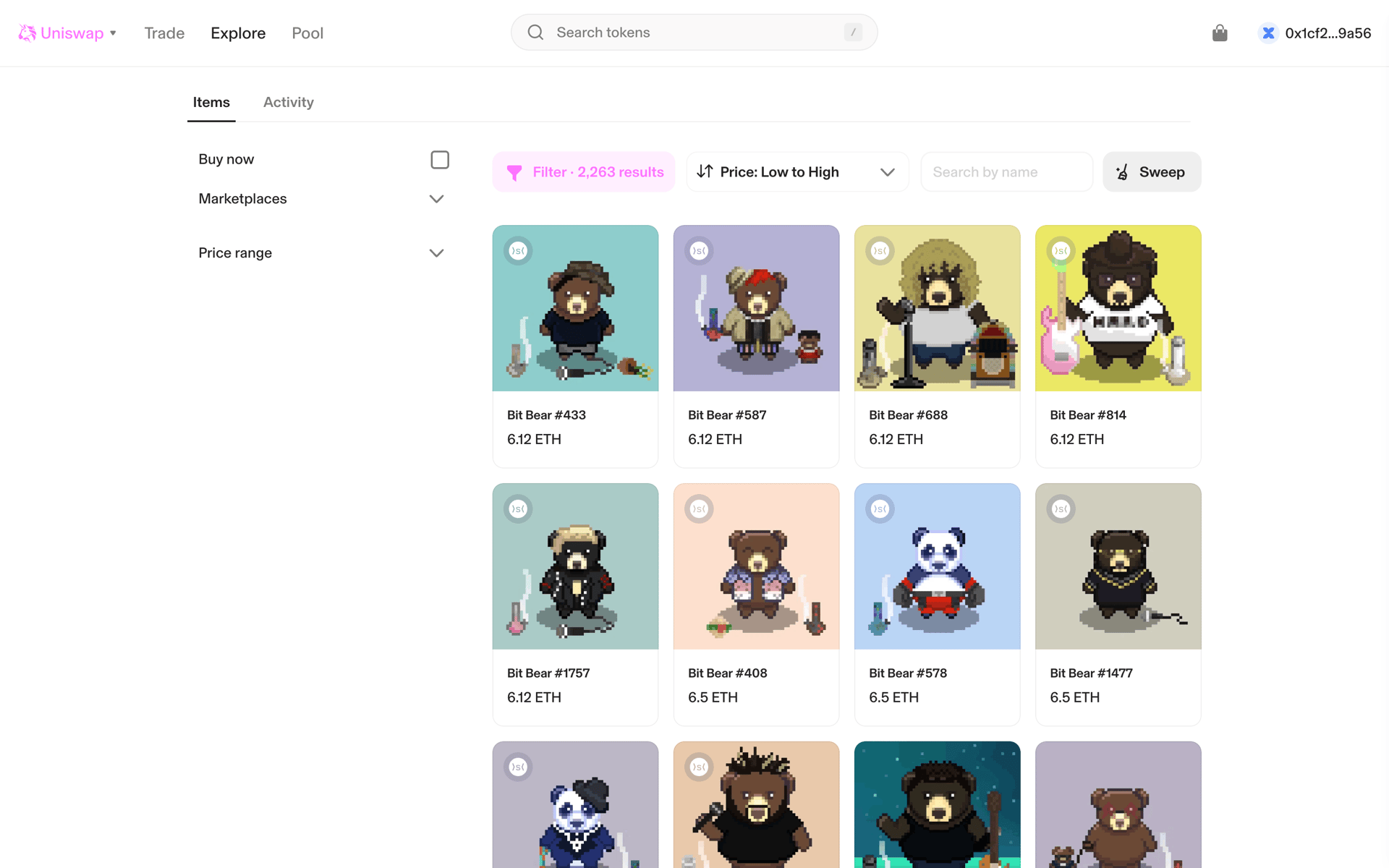
Task: Click the Bit Bear #1477 title
Action: pos(1091,673)
